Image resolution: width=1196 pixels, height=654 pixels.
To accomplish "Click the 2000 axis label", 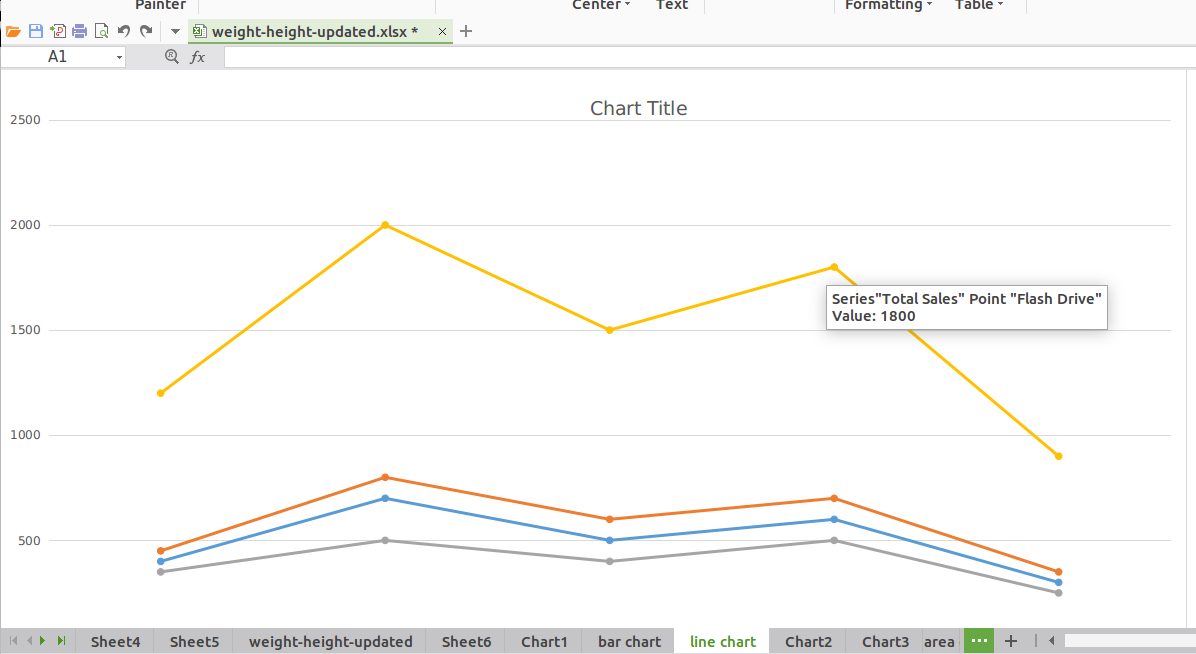I will [25, 225].
